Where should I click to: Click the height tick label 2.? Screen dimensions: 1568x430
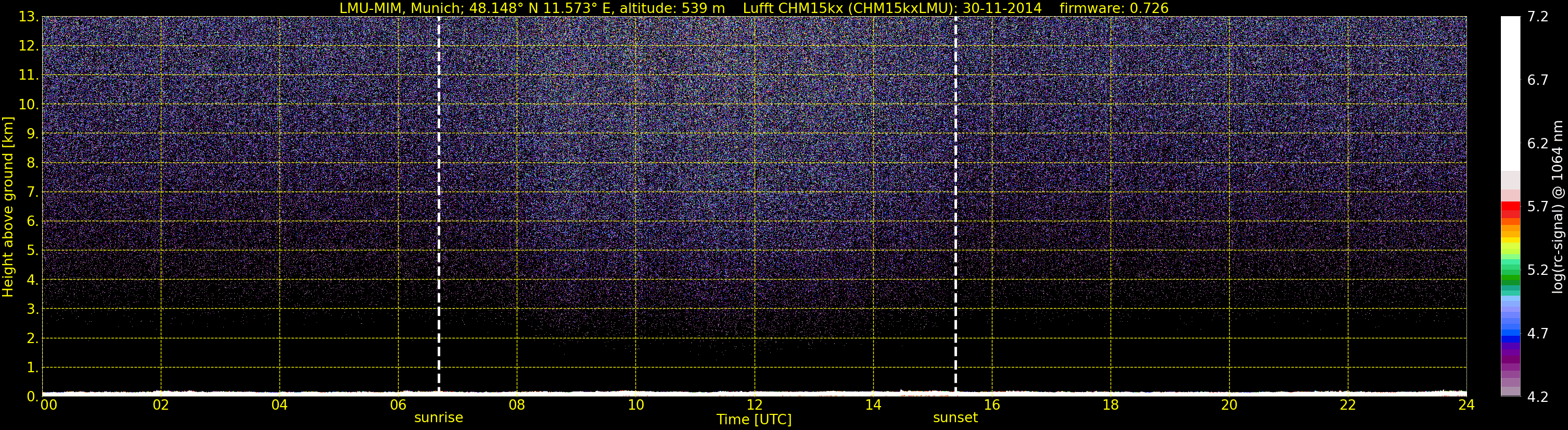pos(32,338)
